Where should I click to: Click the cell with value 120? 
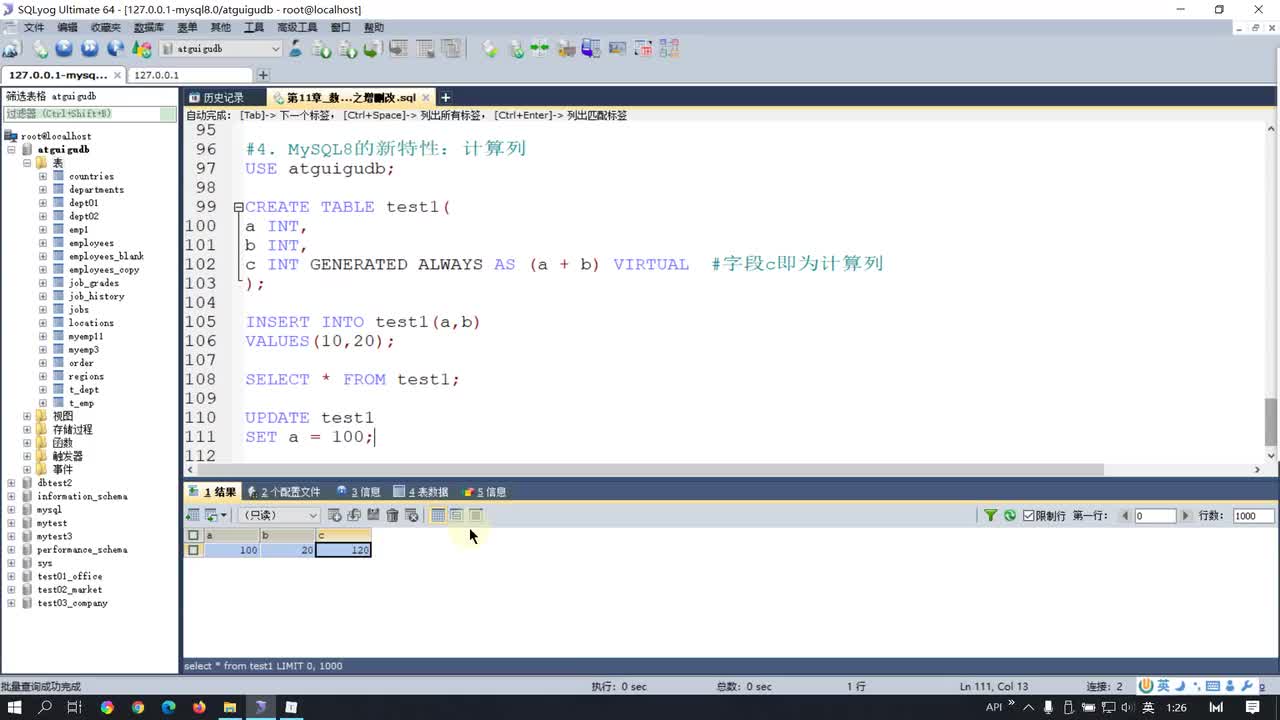tap(343, 550)
